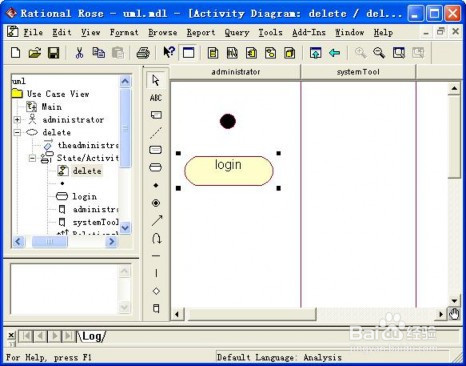This screenshot has height=366, width=466.
Task: Click browser tree scroll right arrow
Action: 112,242
